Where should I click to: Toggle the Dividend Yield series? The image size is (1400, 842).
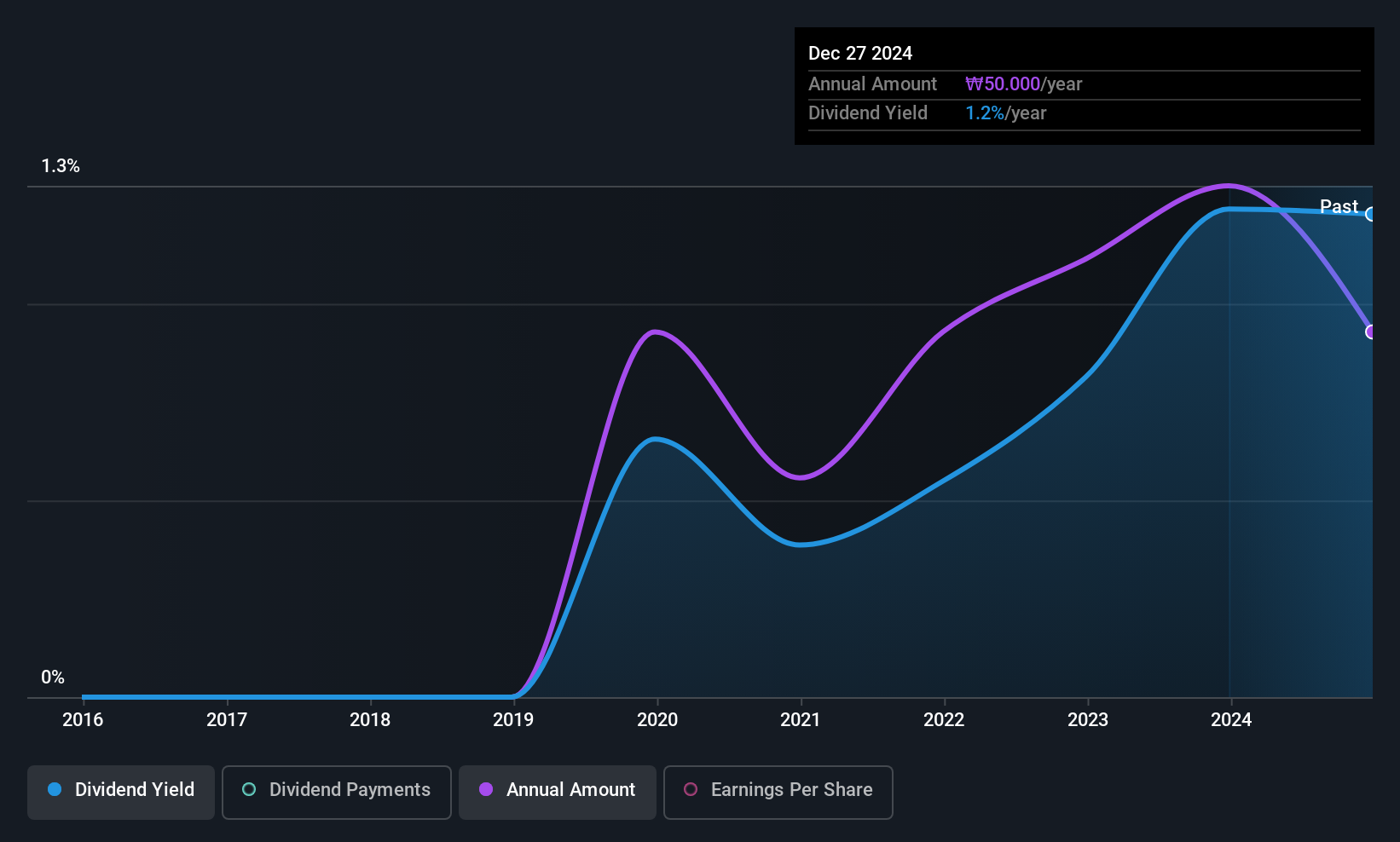pyautogui.click(x=121, y=792)
